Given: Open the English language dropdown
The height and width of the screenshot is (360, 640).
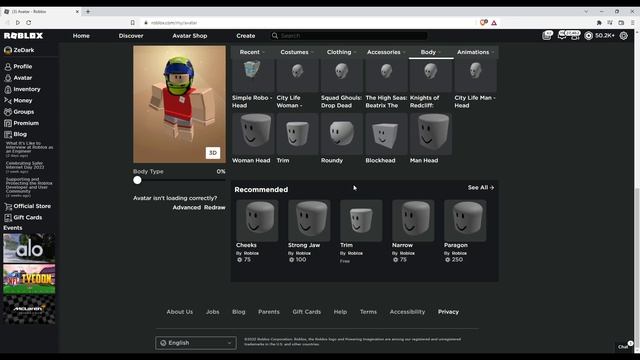Looking at the screenshot, I should [x=196, y=343].
